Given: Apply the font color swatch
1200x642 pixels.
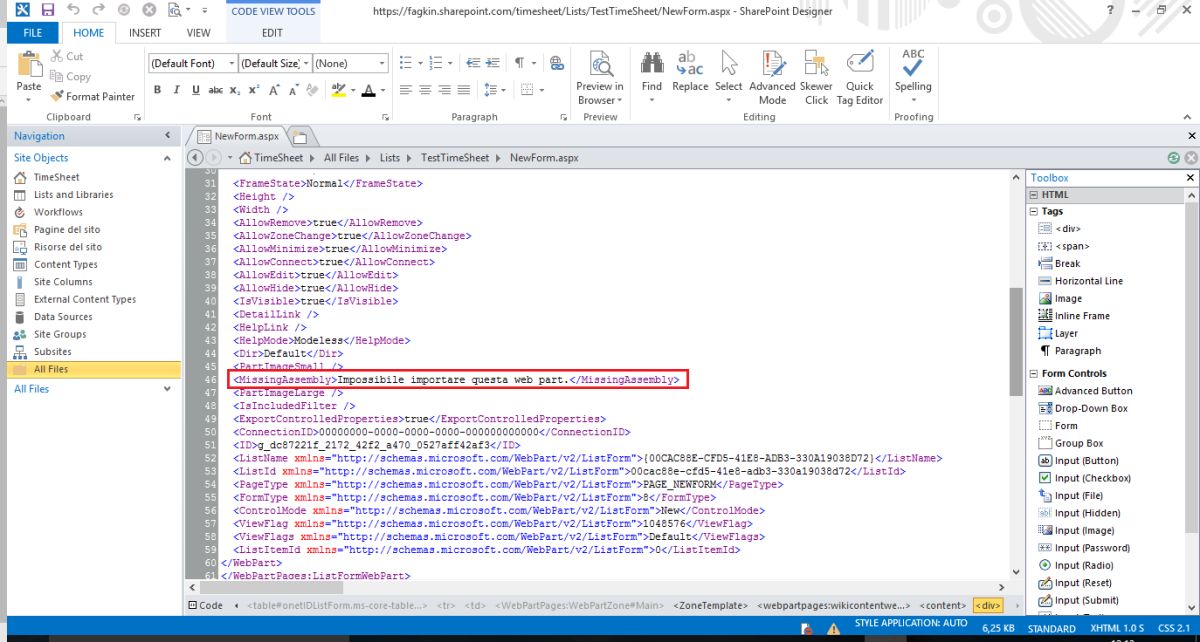Looking at the screenshot, I should point(368,89).
